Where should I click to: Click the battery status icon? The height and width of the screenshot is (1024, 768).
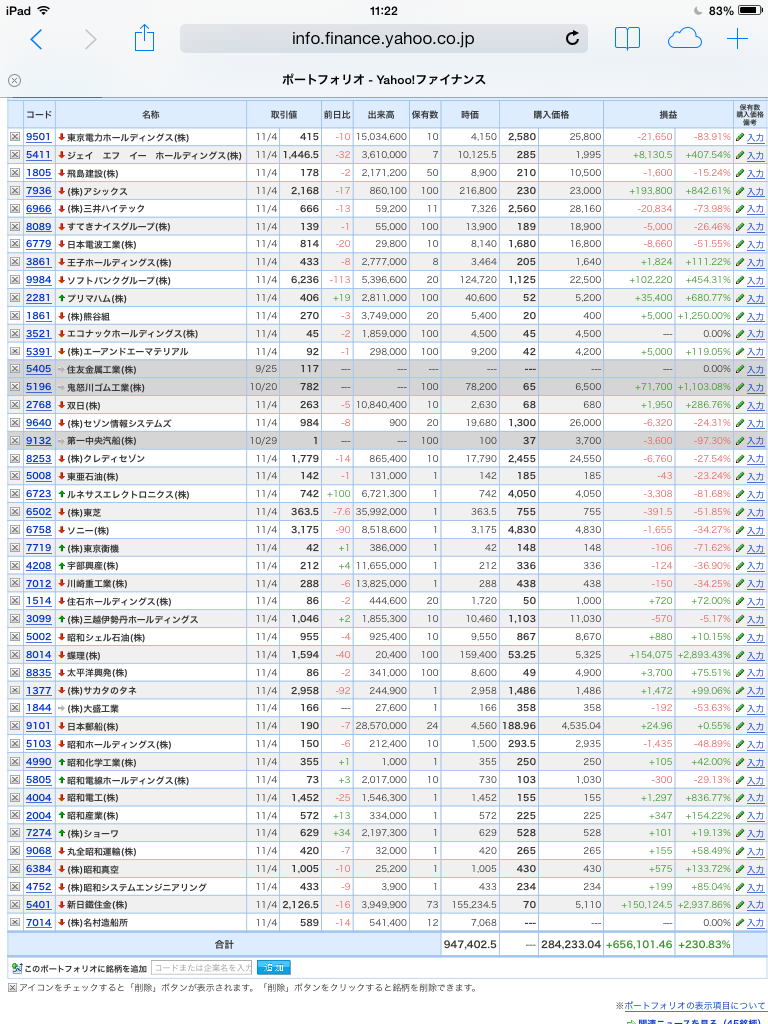tap(750, 10)
